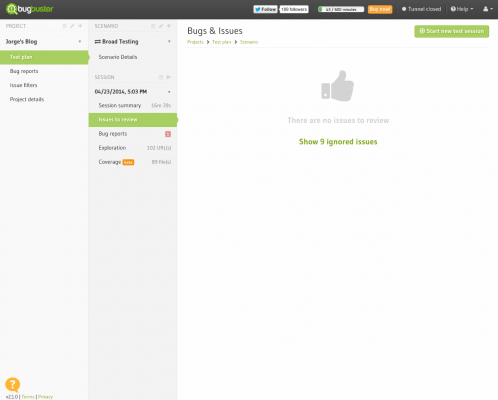Edit the project with the pencil icon

point(72,26)
